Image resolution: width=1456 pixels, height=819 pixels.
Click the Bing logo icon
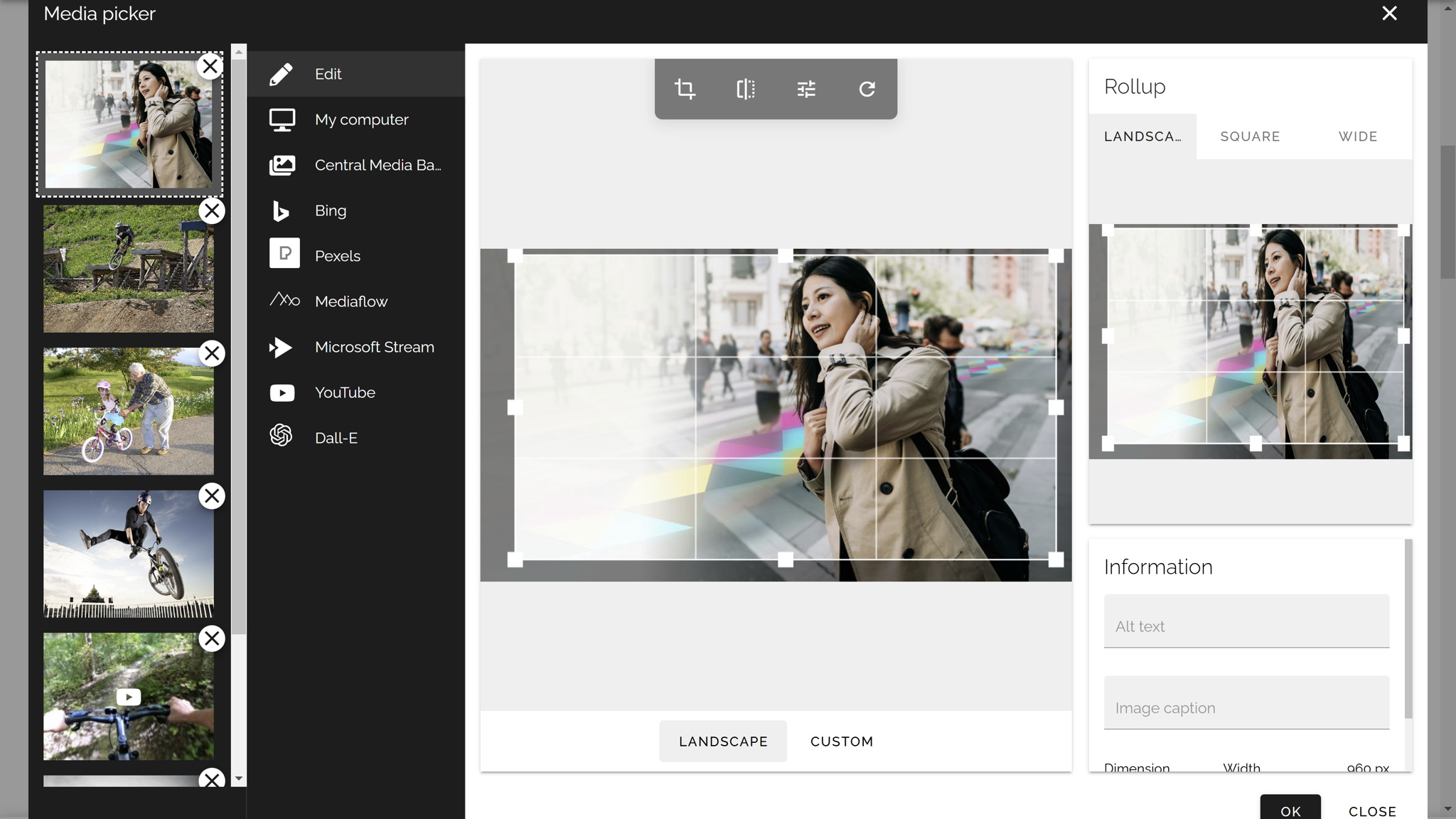click(x=281, y=210)
